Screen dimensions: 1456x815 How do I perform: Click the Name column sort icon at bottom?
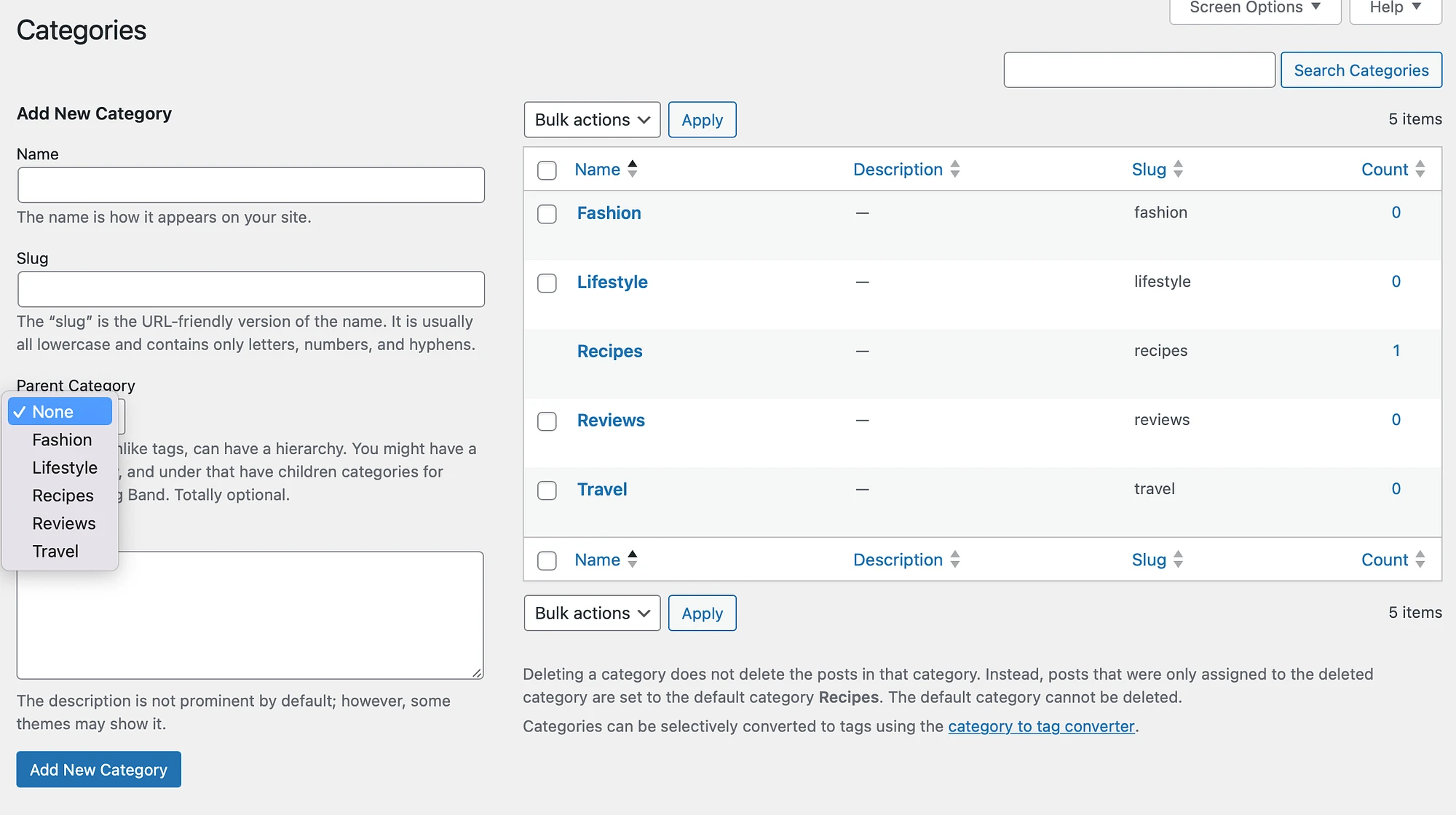tap(634, 559)
